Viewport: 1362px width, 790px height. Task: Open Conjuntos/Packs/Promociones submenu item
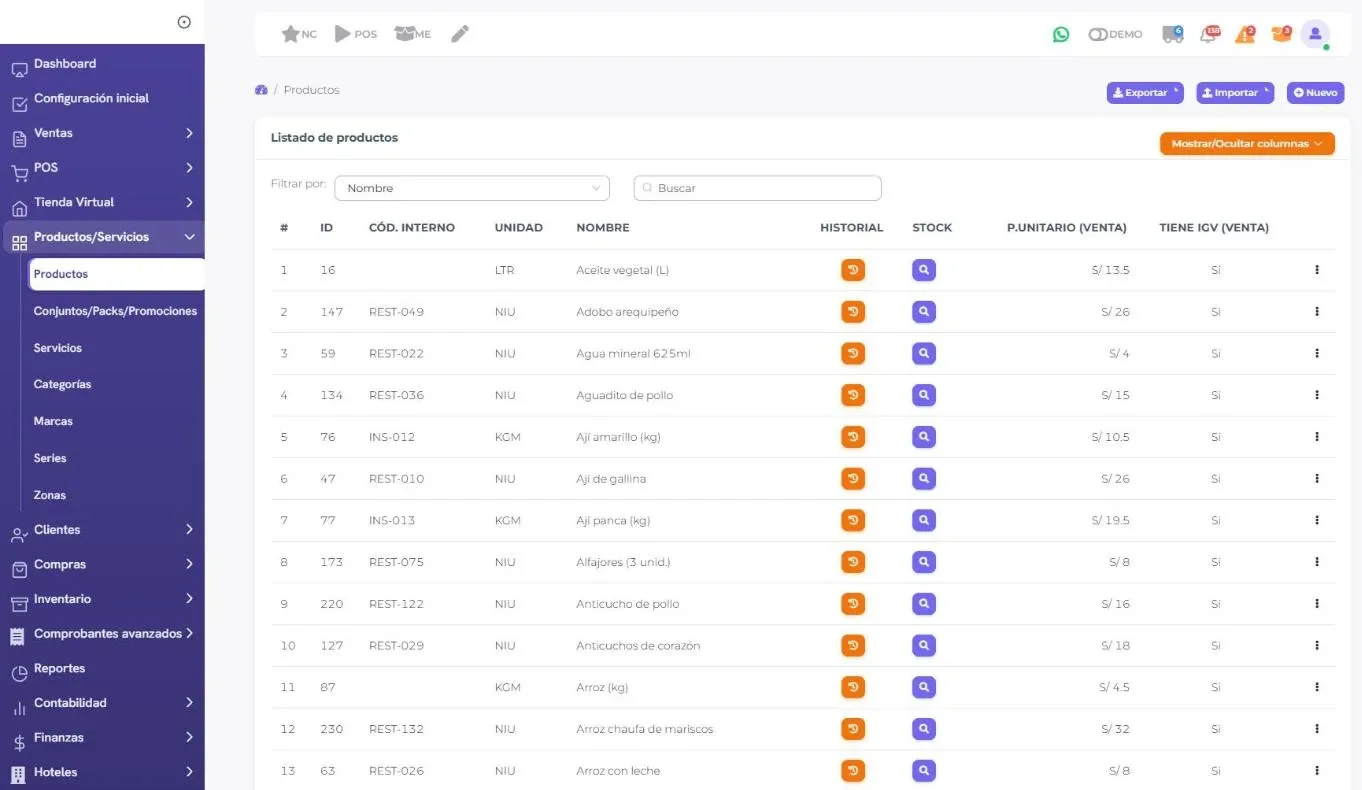tap(115, 311)
